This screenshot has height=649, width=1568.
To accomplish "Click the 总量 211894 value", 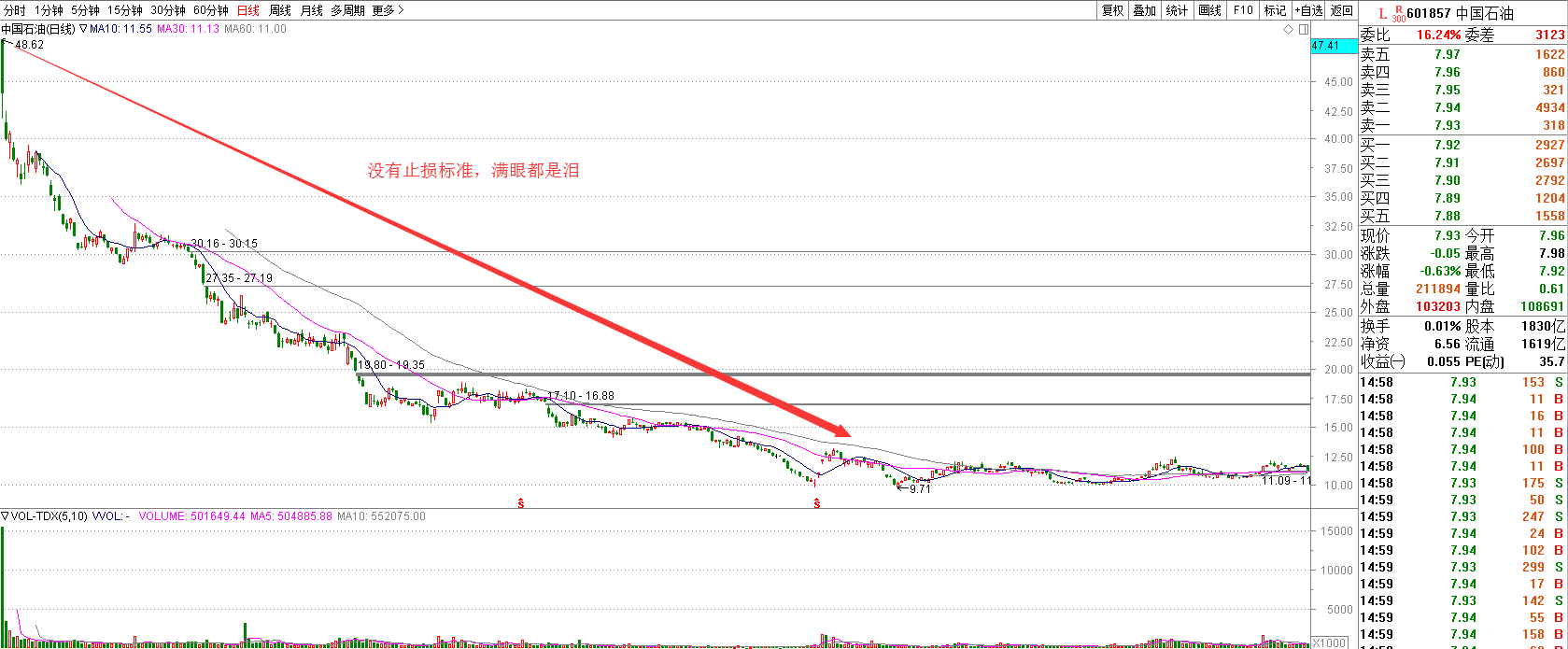I will point(1438,289).
